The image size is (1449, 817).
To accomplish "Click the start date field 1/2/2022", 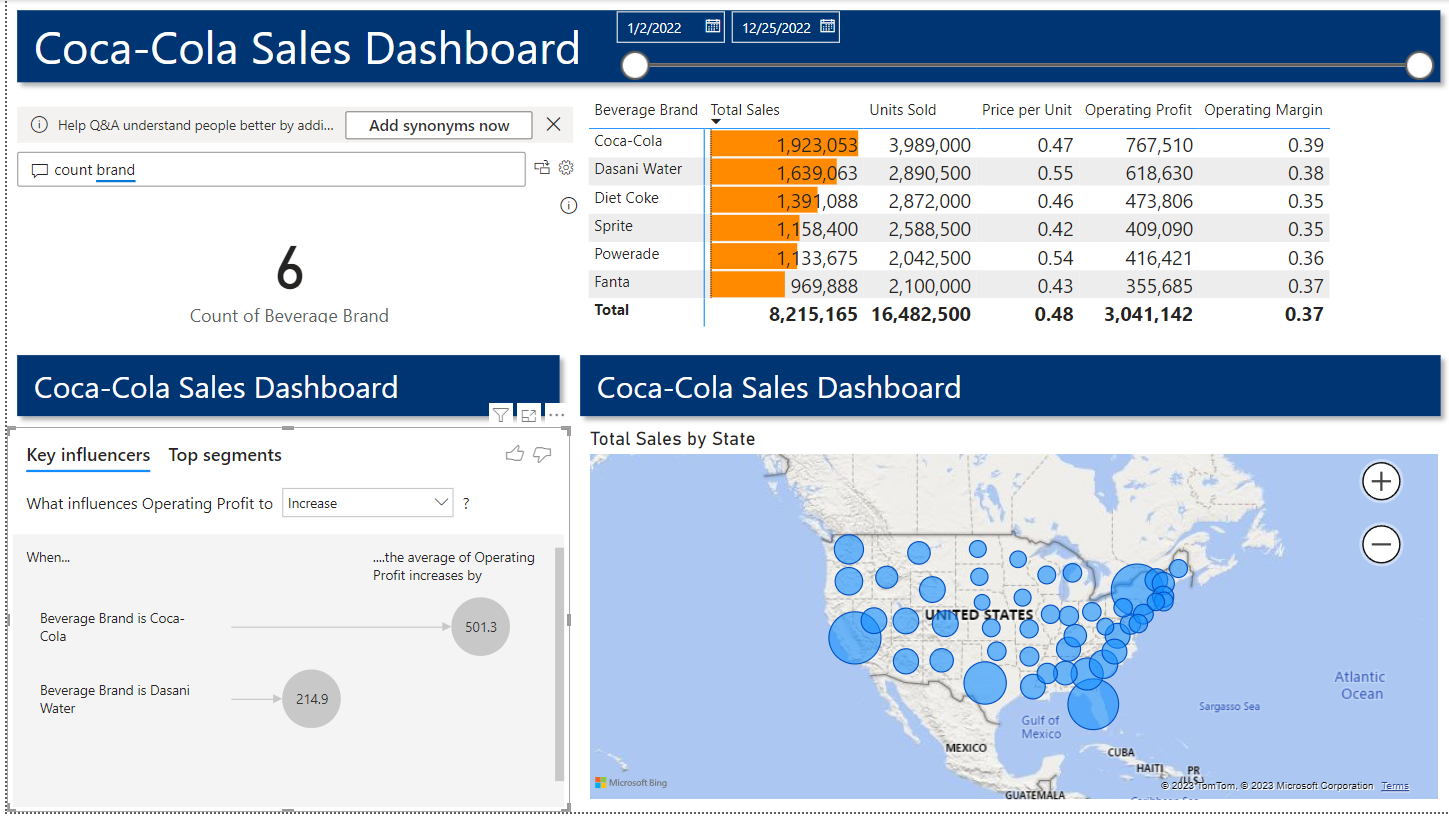I will (671, 27).
